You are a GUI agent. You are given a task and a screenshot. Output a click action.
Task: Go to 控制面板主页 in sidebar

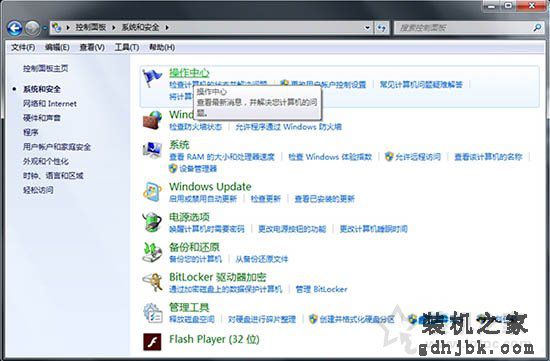pyautogui.click(x=45, y=68)
